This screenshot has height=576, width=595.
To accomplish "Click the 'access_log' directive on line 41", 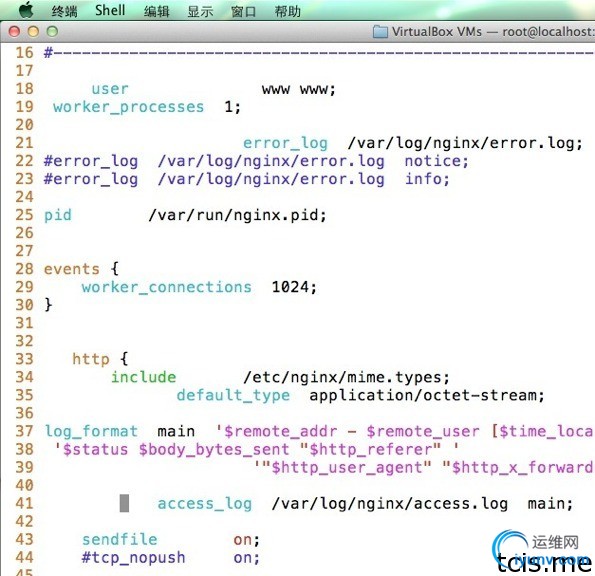I will pyautogui.click(x=205, y=504).
